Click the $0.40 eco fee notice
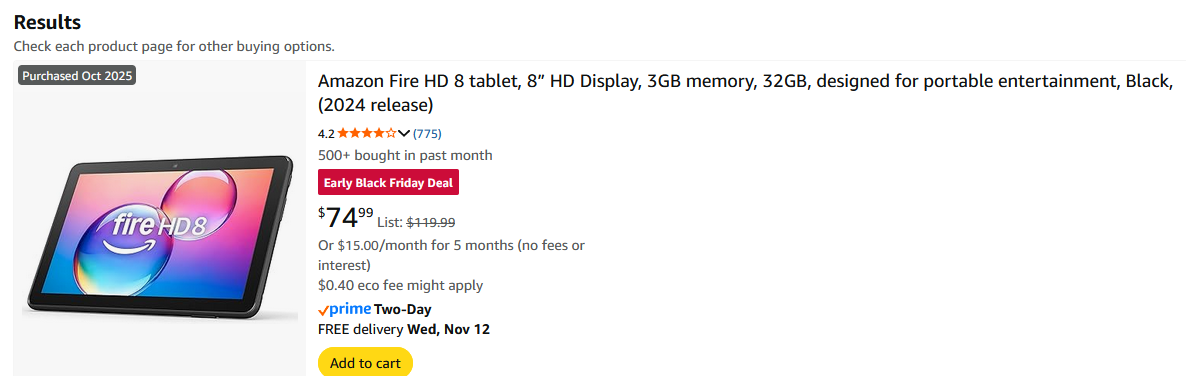This screenshot has width=1186, height=376. coord(400,285)
